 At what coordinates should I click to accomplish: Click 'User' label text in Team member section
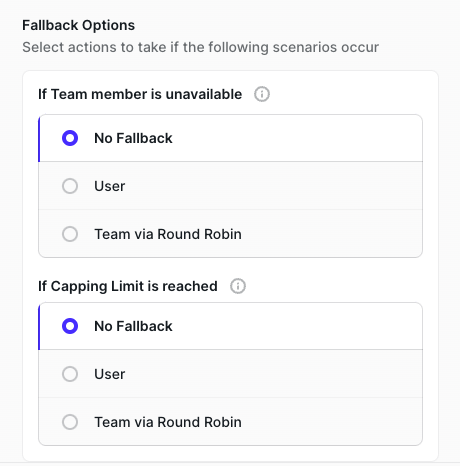[x=110, y=186]
